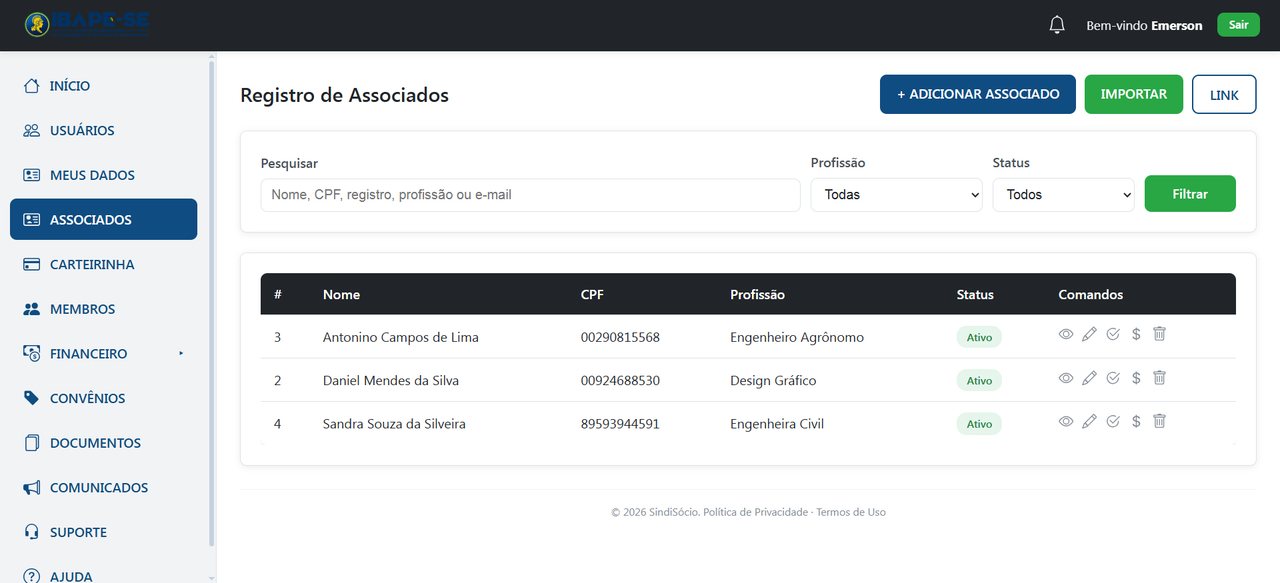View details of Daniel Mendes da Silva
The width and height of the screenshot is (1280, 583).
coord(1066,378)
